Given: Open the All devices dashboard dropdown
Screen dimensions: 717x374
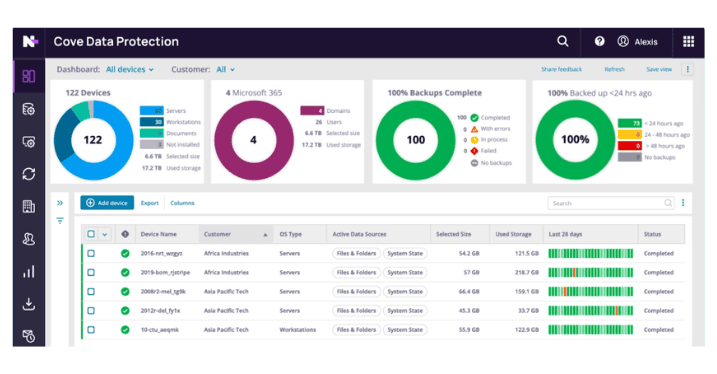Looking at the screenshot, I should [130, 69].
